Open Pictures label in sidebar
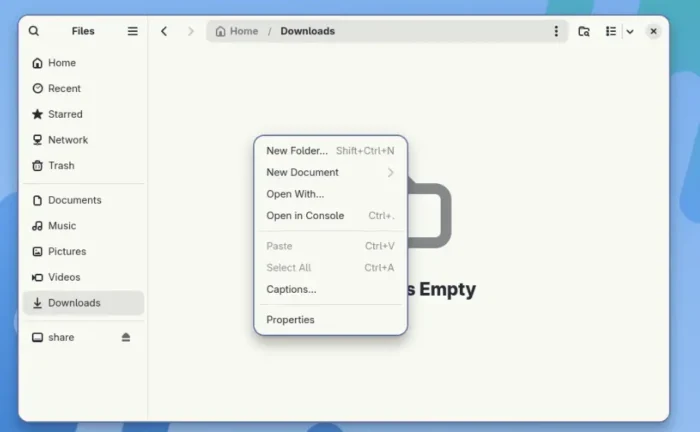The height and width of the screenshot is (432, 700). click(x=67, y=252)
